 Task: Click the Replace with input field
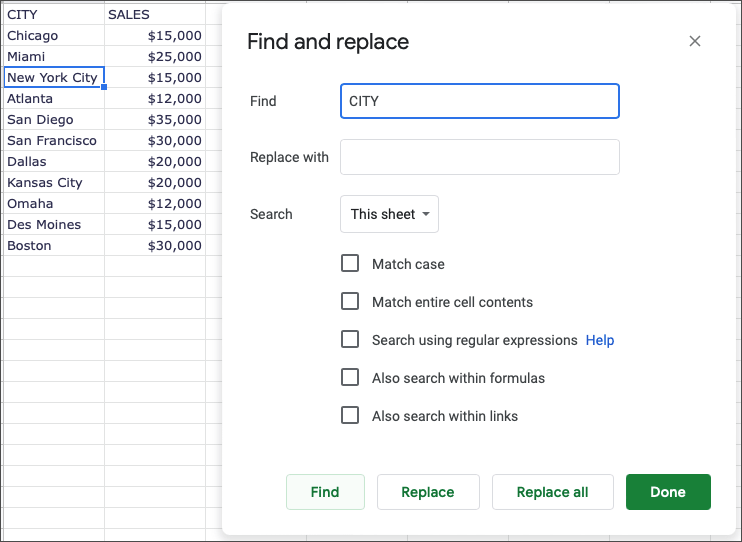[479, 157]
